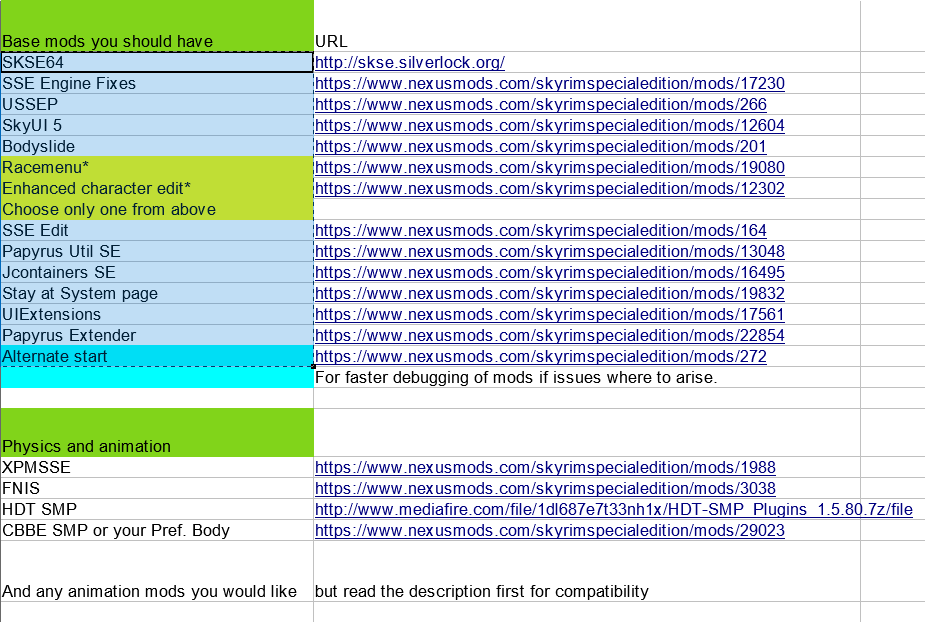
Task: Open SSE Engine Fixes mod link 17230
Action: click(x=549, y=84)
